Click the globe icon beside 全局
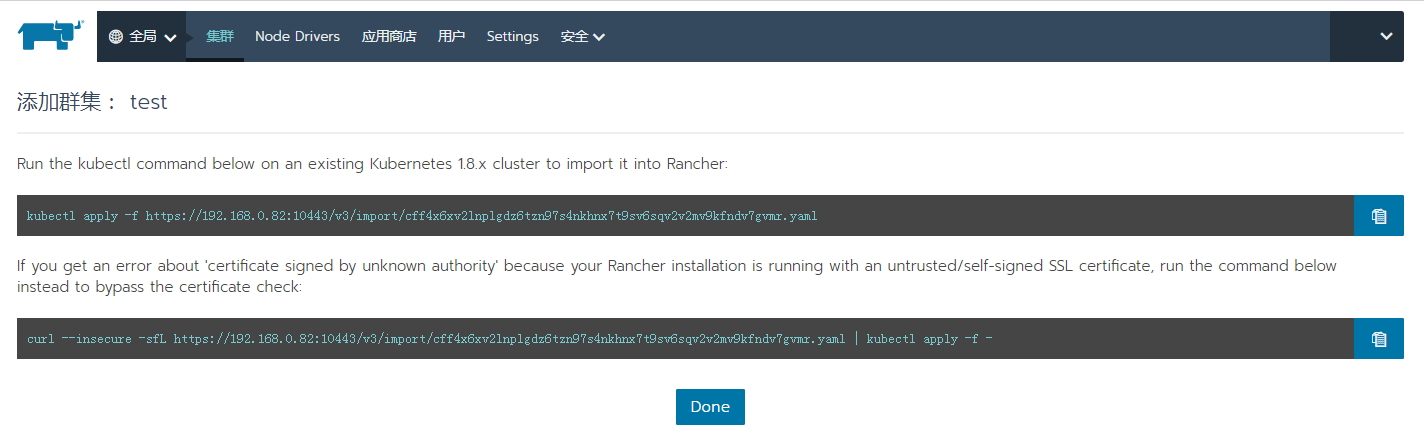The image size is (1424, 448). coord(116,36)
